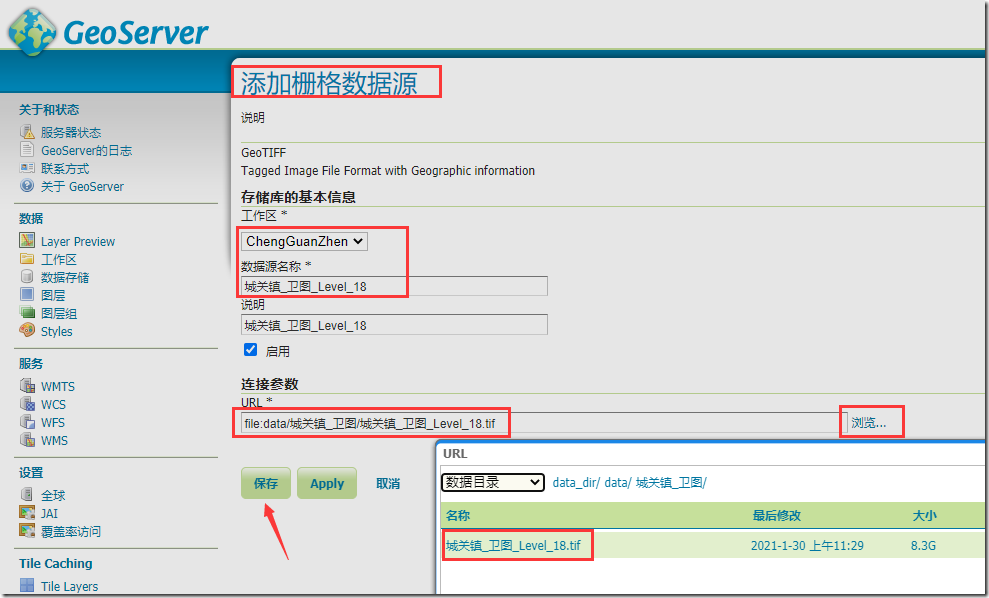Open the Styles page
The image size is (989, 598).
point(56,331)
